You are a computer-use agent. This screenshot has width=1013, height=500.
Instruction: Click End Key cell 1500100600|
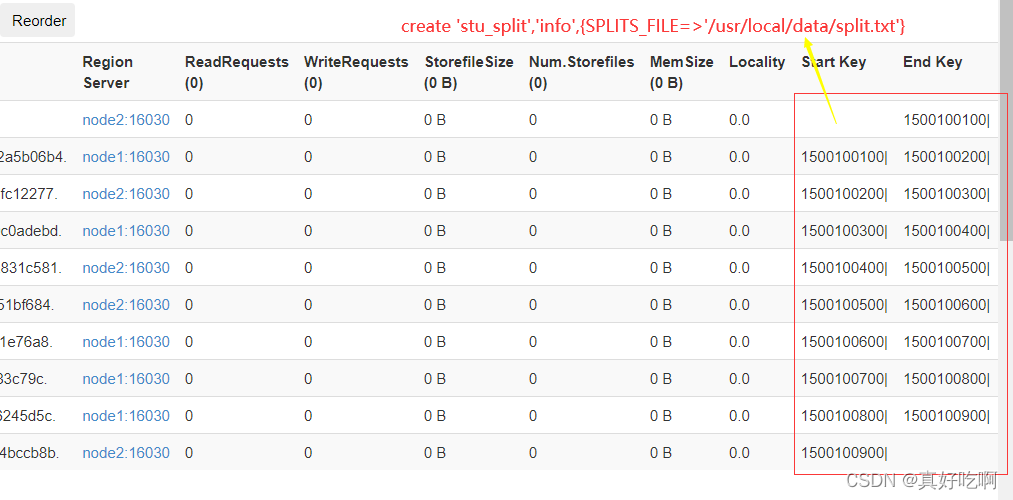pos(946,304)
